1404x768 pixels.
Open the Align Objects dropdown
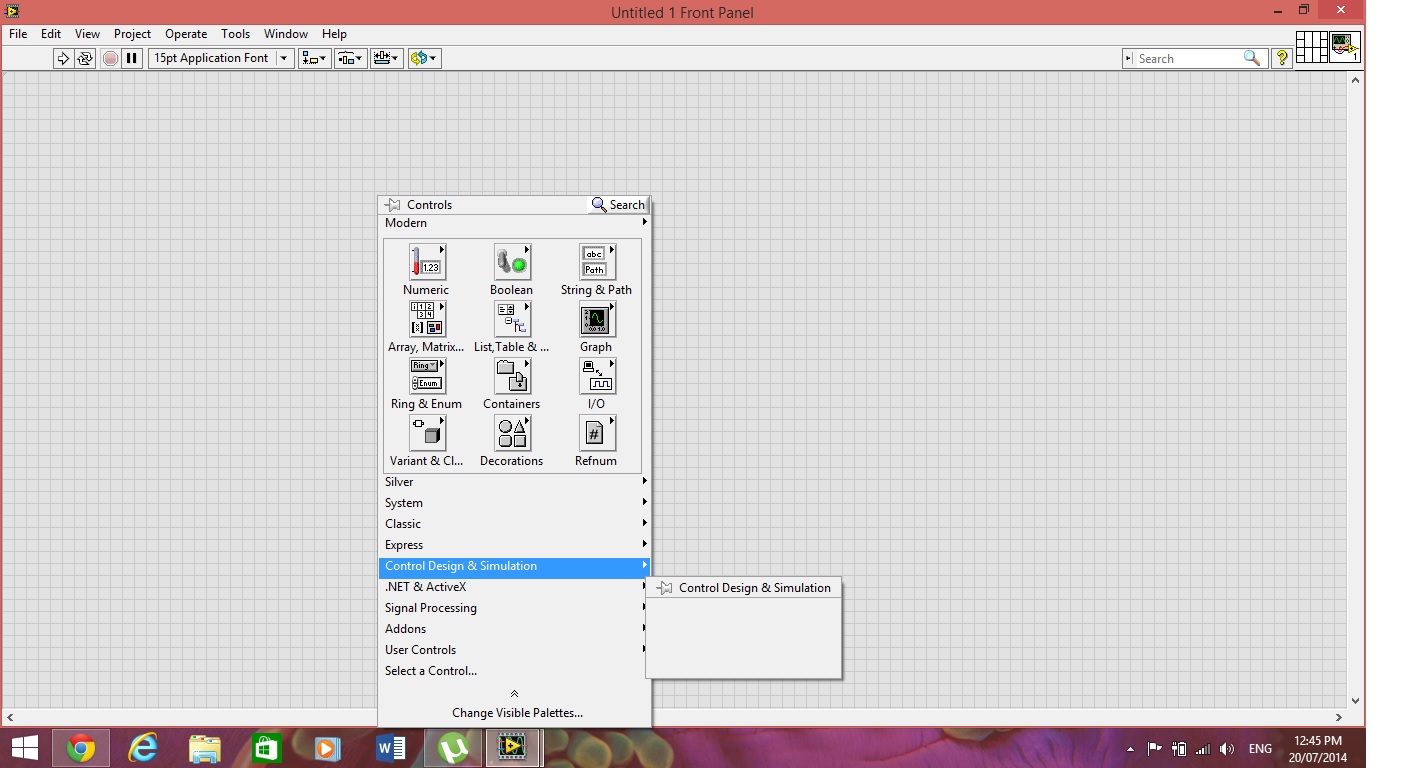[x=314, y=58]
